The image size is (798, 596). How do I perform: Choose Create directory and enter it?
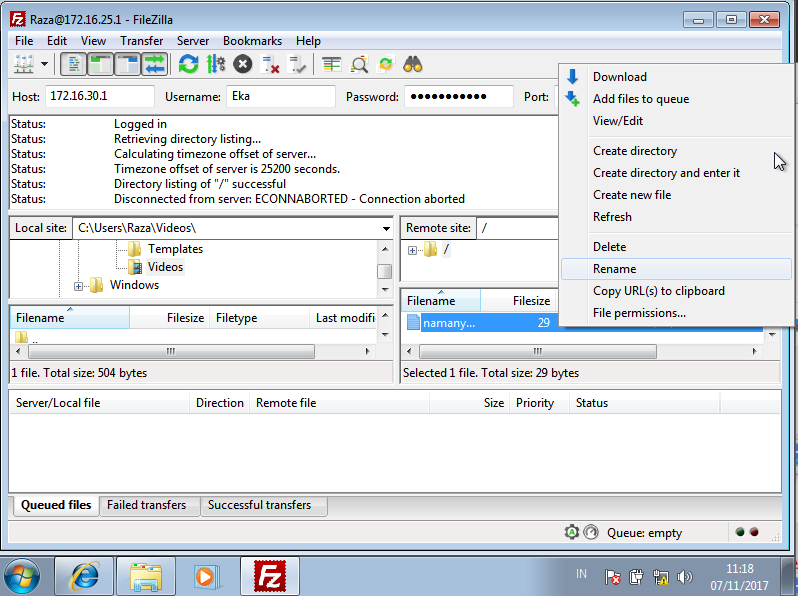676,173
